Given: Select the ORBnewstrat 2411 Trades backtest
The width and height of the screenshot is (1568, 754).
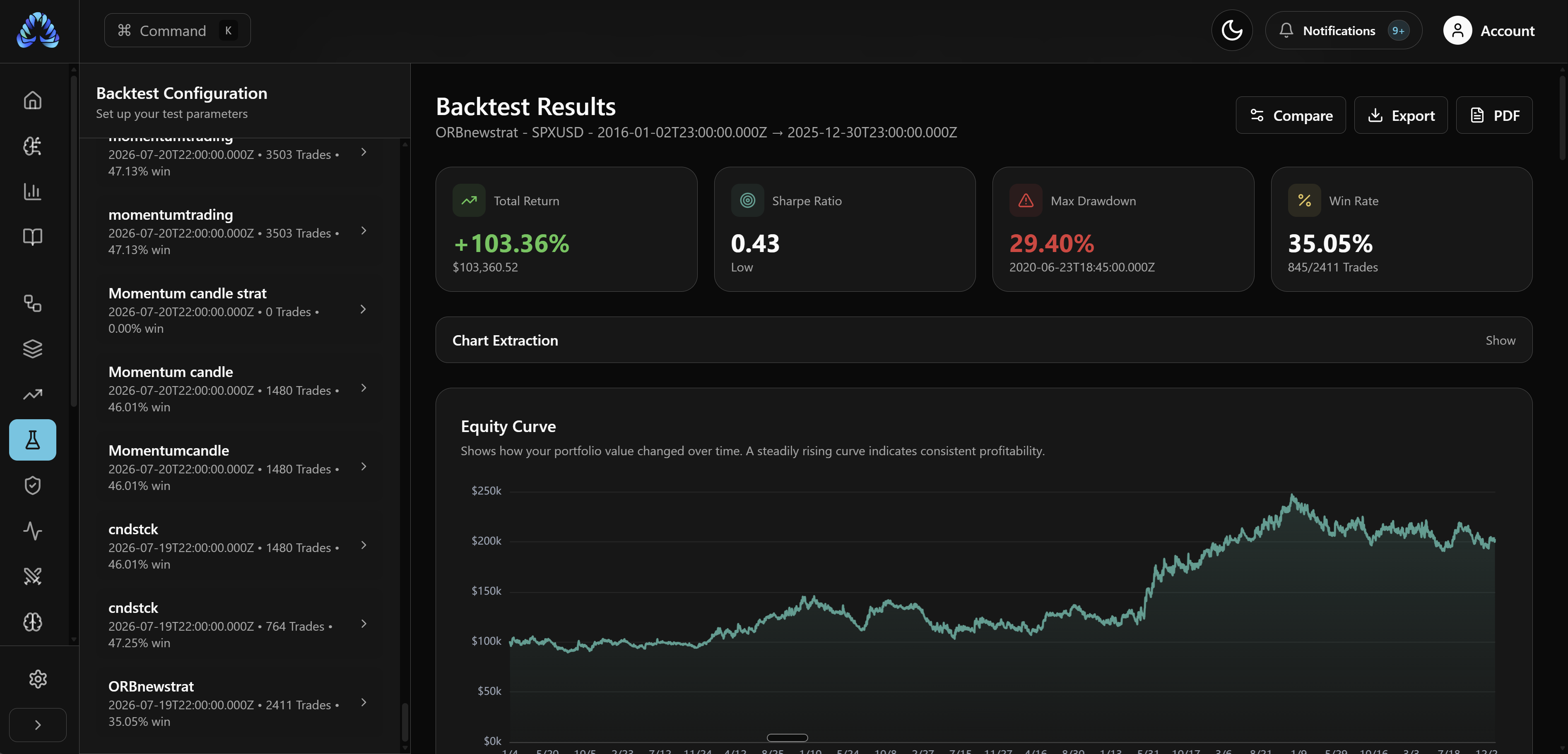Looking at the screenshot, I should click(240, 703).
